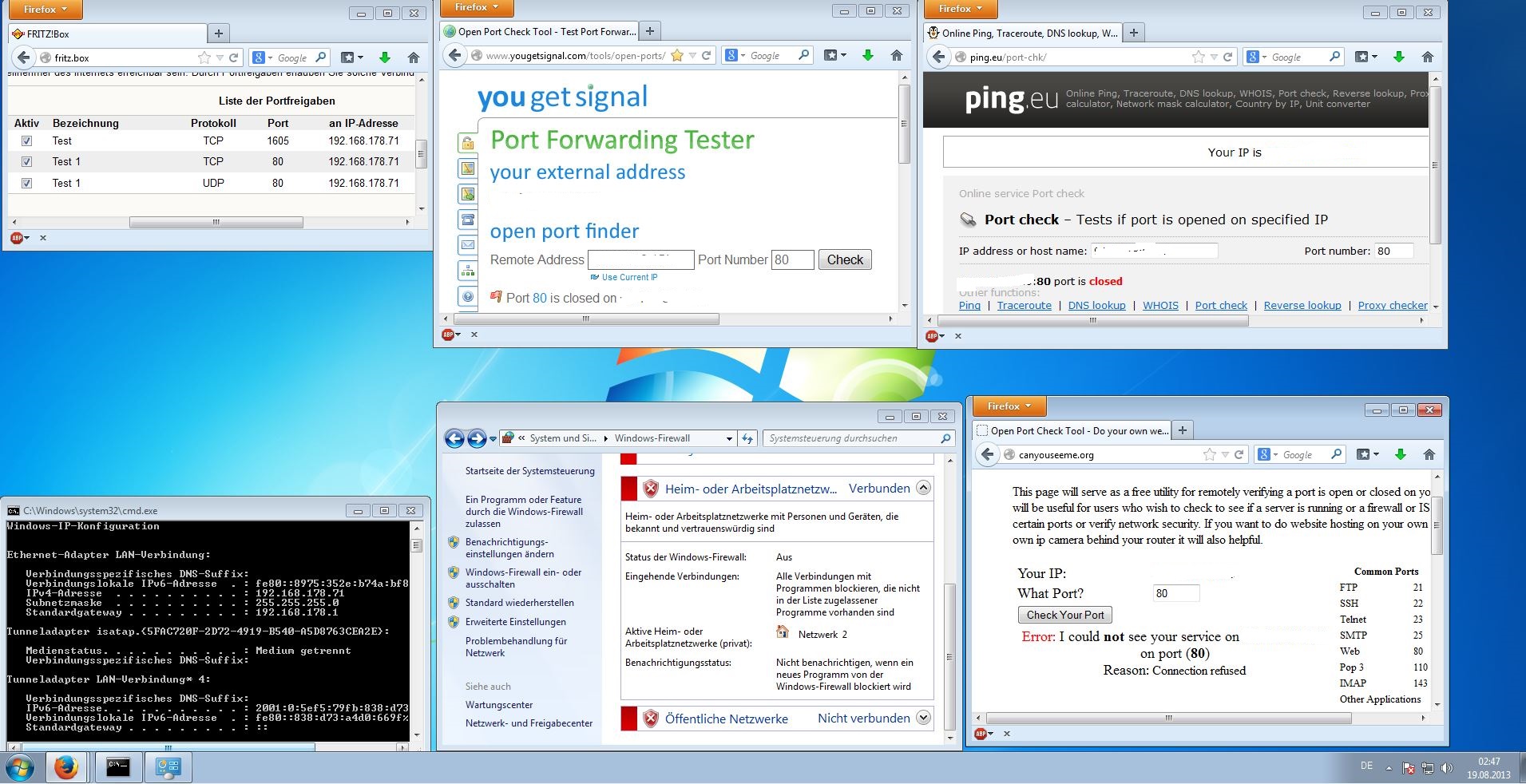Click horizontal scrollbar thumb in cmd.exe window
Viewport: 1526px width, 784px height.
point(167,748)
